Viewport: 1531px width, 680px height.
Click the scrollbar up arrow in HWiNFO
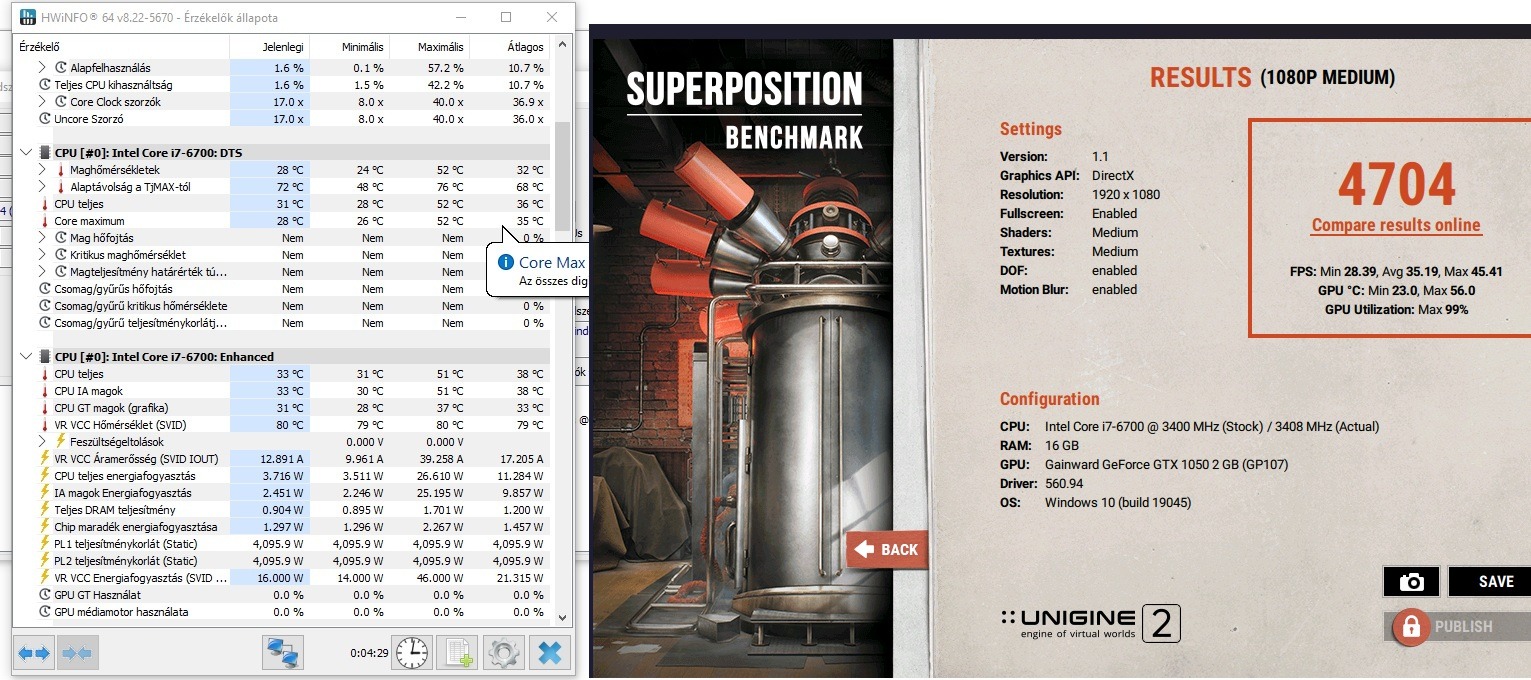[x=563, y=45]
